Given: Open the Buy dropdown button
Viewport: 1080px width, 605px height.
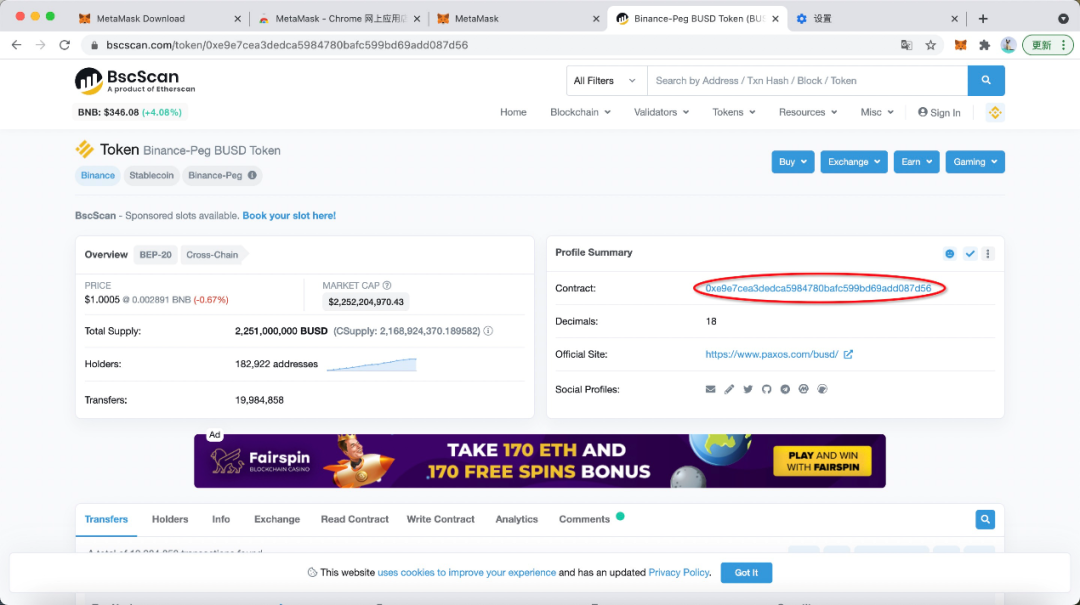Looking at the screenshot, I should (x=793, y=162).
